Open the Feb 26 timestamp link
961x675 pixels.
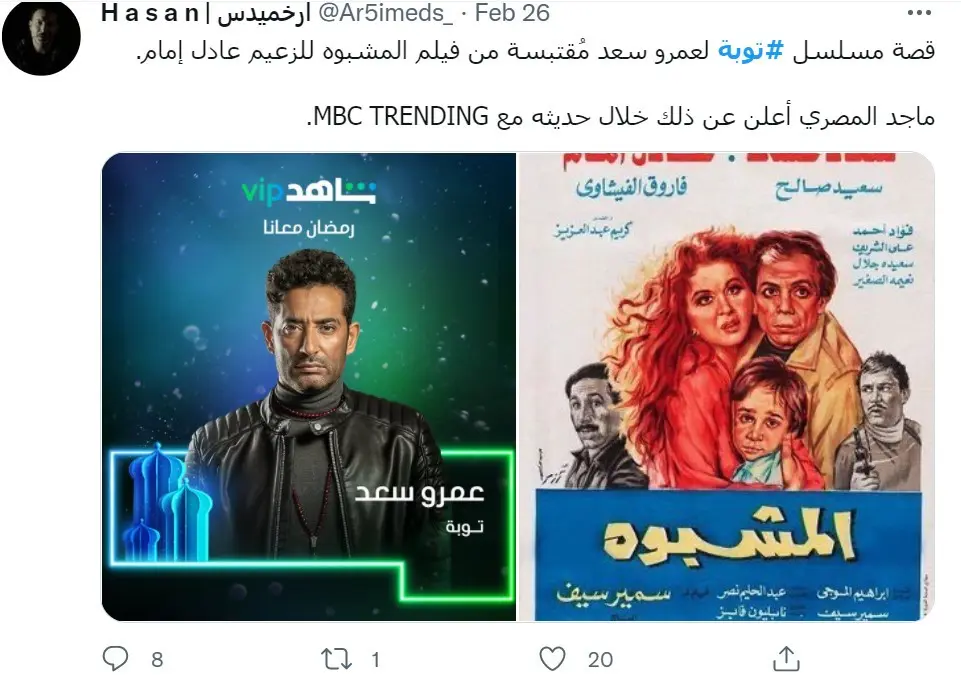pyautogui.click(x=512, y=13)
